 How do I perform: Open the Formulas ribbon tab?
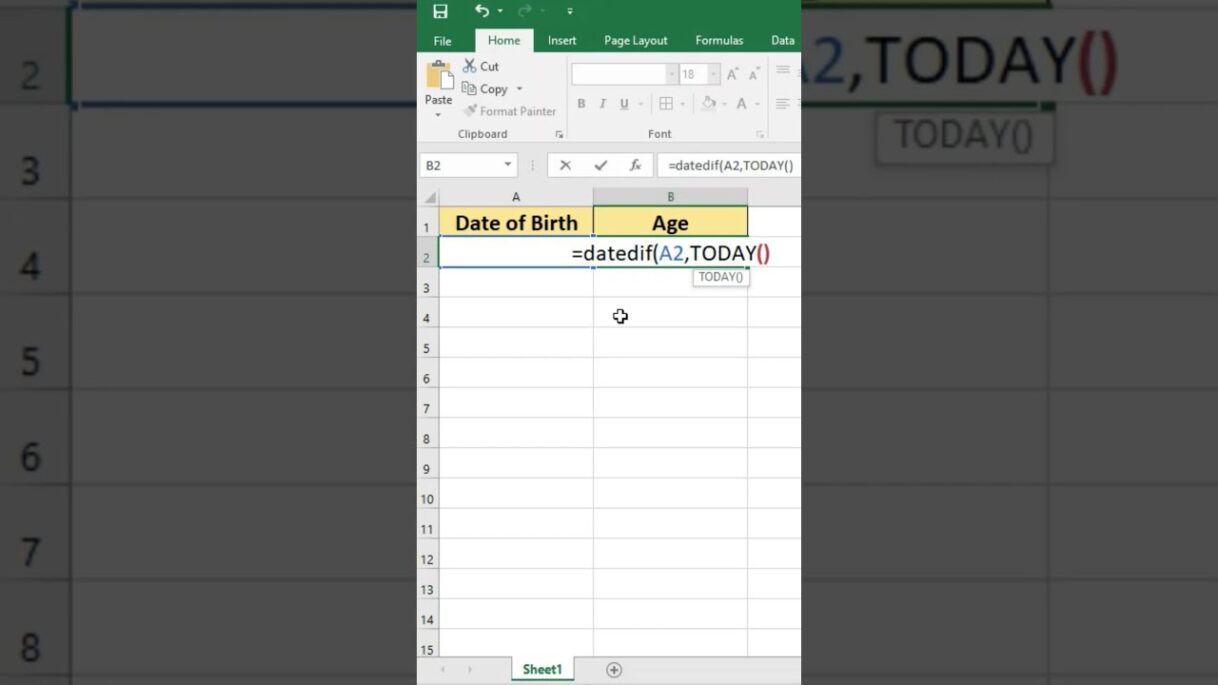tap(719, 41)
